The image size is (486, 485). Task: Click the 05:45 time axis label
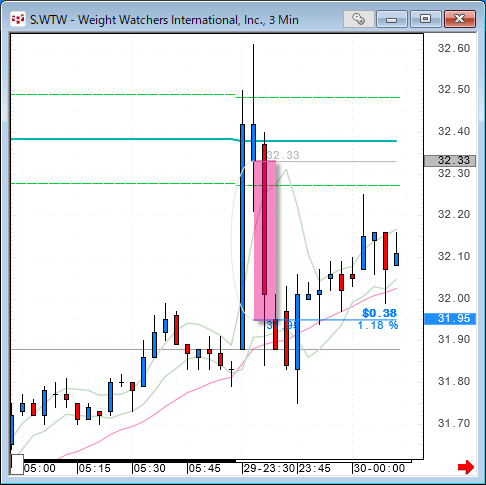pyautogui.click(x=204, y=468)
